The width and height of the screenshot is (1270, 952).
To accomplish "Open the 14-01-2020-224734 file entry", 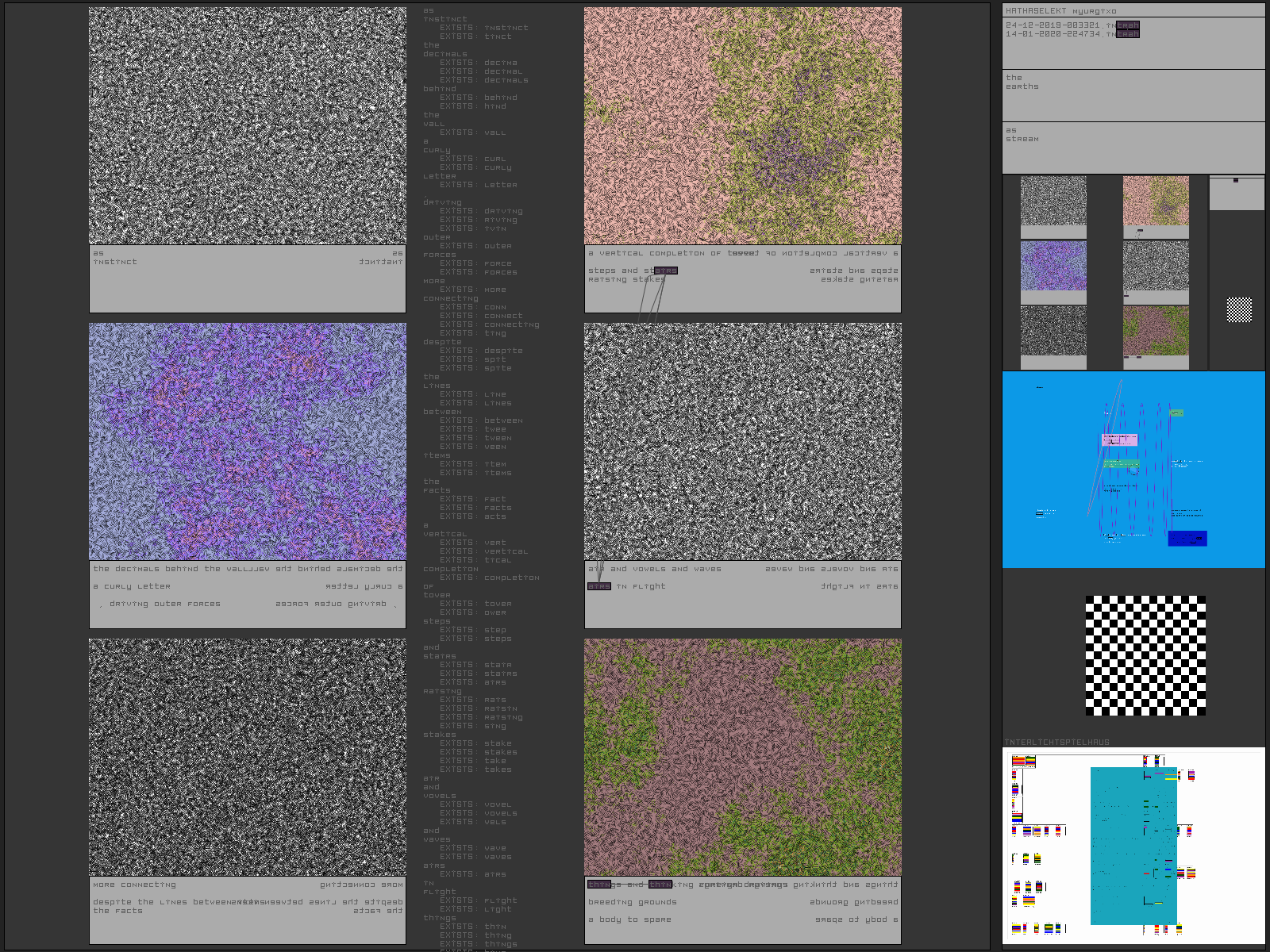I will tap(1072, 34).
